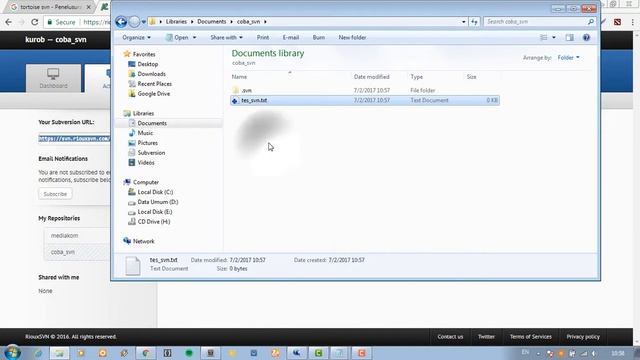640x360 pixels.
Task: Click the Subversion URL field
Action: coord(74,139)
